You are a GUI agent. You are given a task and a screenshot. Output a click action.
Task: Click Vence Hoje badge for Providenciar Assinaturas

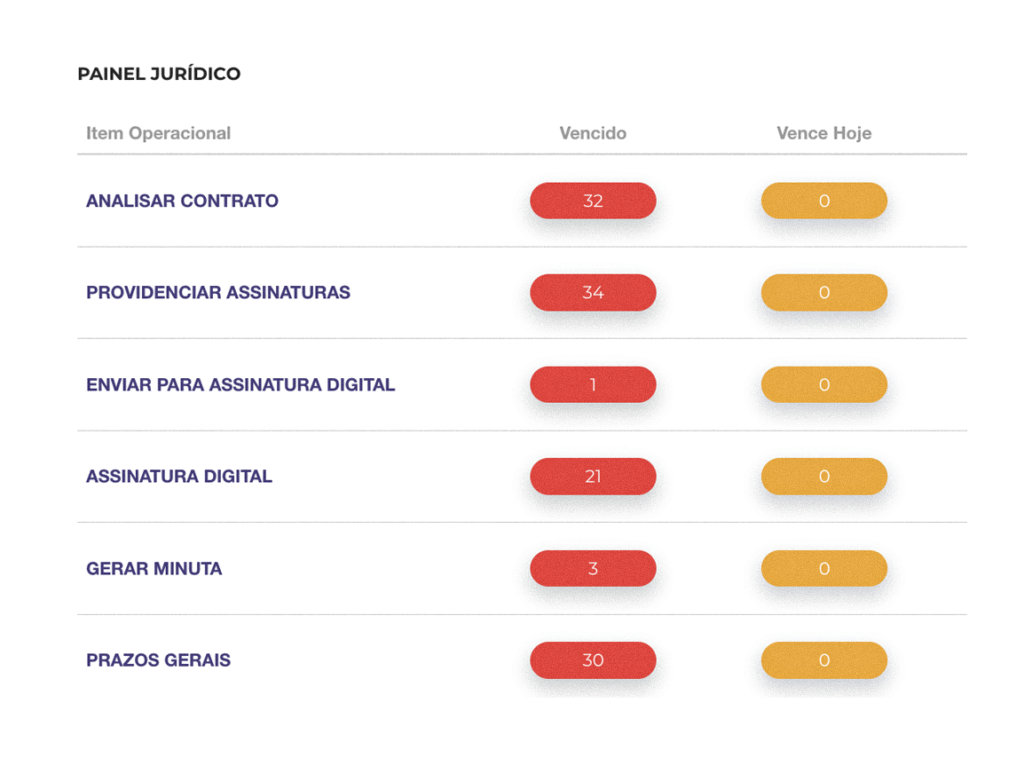[824, 292]
